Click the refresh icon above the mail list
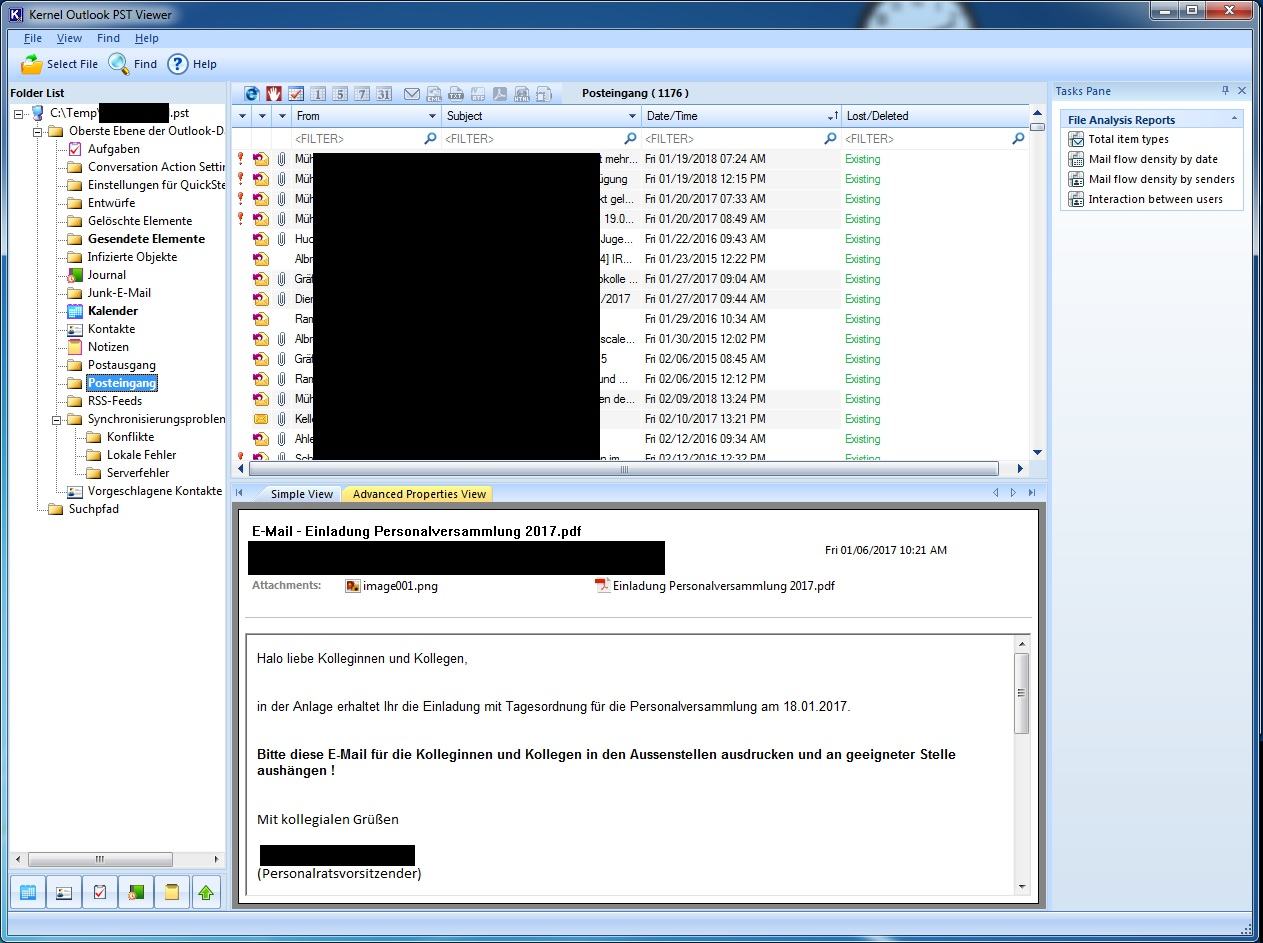Image resolution: width=1263 pixels, height=943 pixels. tap(252, 94)
